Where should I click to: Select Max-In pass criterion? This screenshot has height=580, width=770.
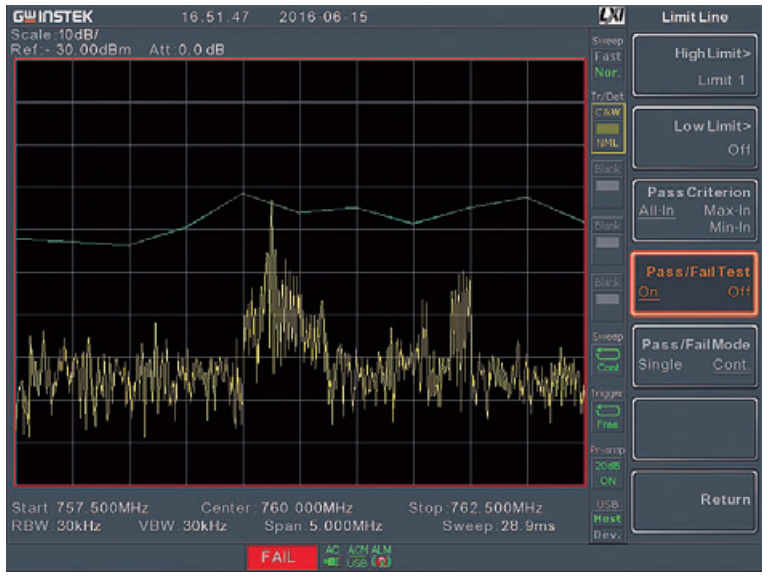727,211
